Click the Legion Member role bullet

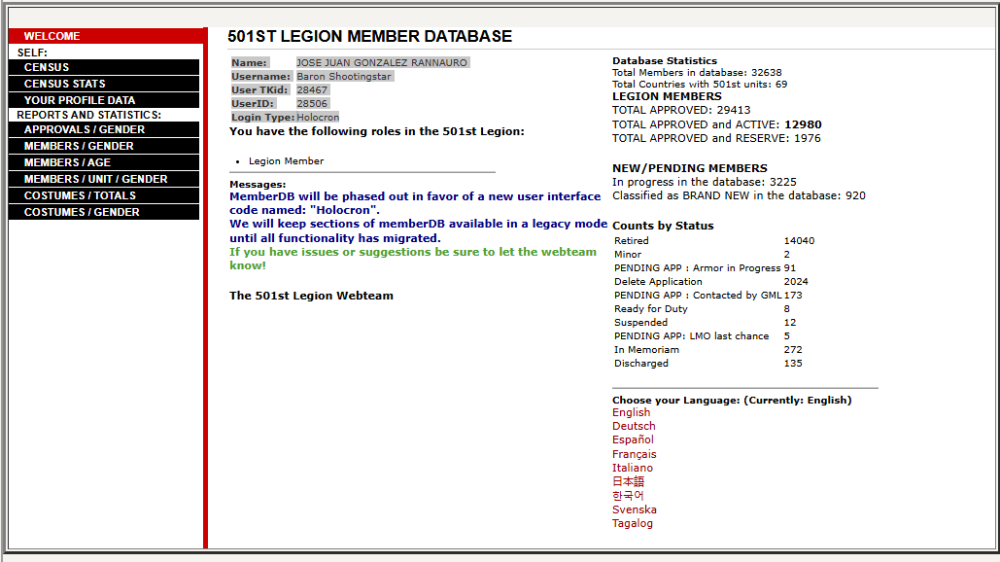(x=286, y=161)
